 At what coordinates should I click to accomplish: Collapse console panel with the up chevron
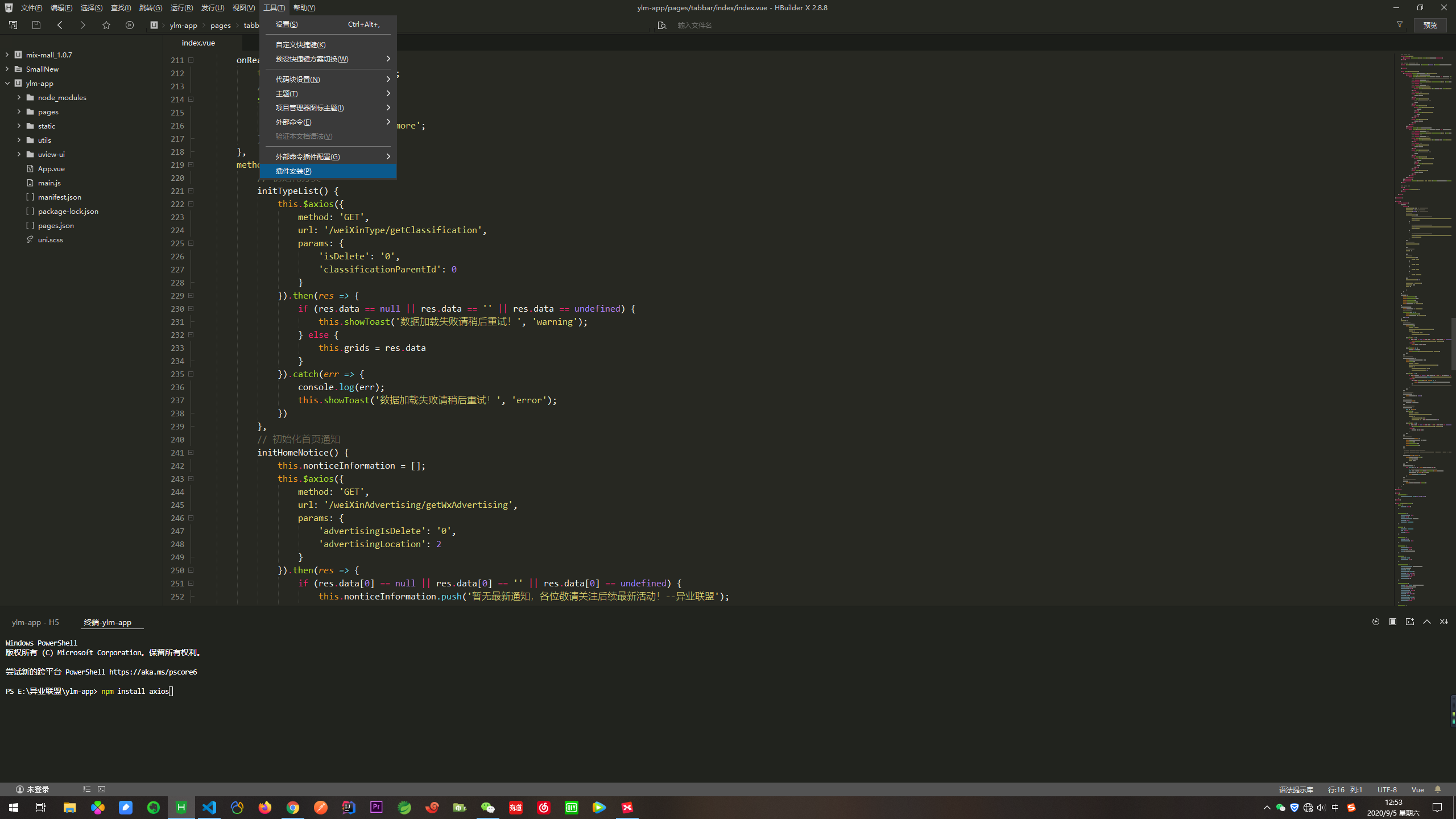click(x=1427, y=622)
